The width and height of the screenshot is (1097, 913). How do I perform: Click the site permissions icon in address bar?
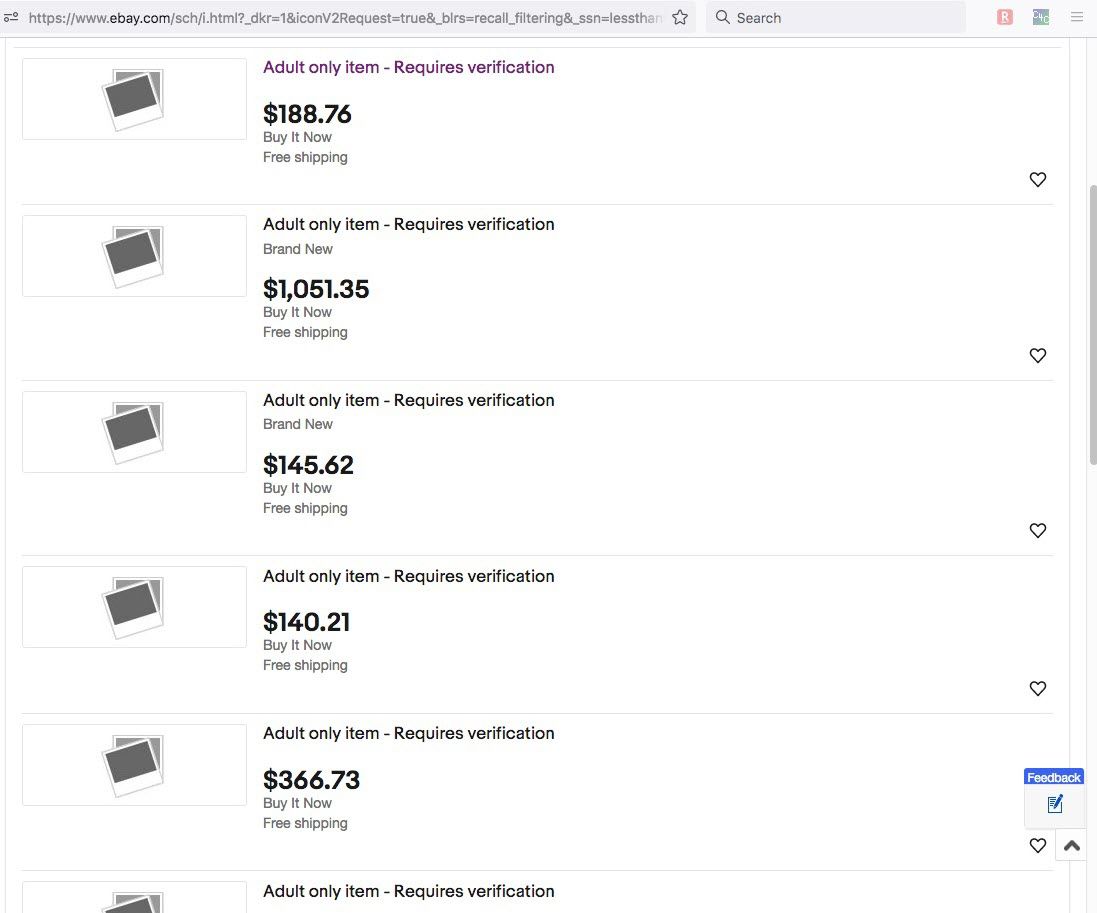(11, 17)
